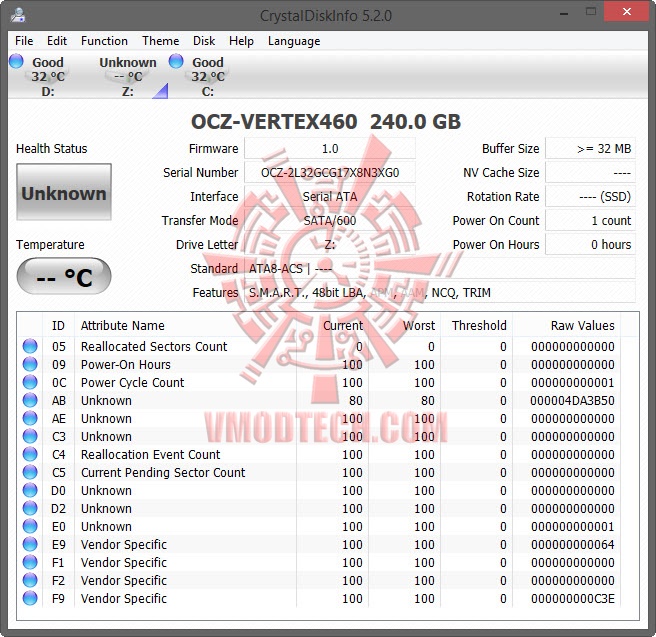Click status orb for Current Pending Sector Count
The height and width of the screenshot is (637, 656).
(x=30, y=472)
